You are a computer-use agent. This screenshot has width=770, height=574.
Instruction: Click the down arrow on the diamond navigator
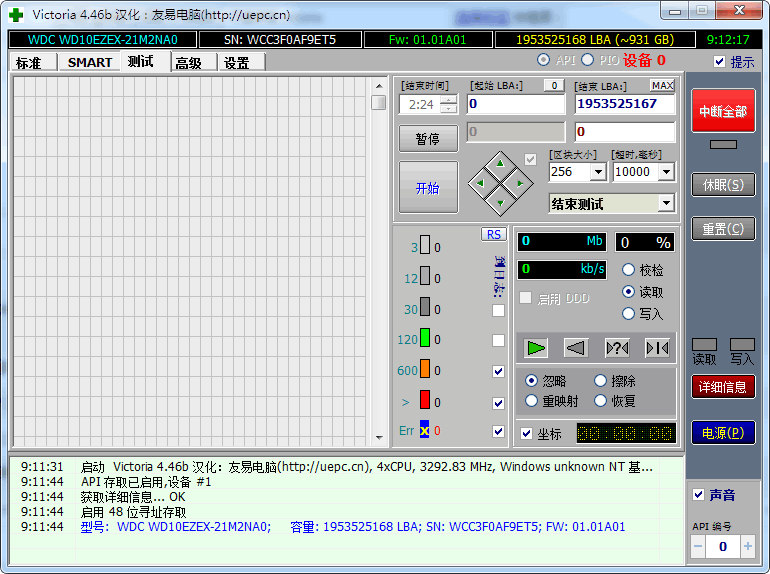pyautogui.click(x=500, y=203)
